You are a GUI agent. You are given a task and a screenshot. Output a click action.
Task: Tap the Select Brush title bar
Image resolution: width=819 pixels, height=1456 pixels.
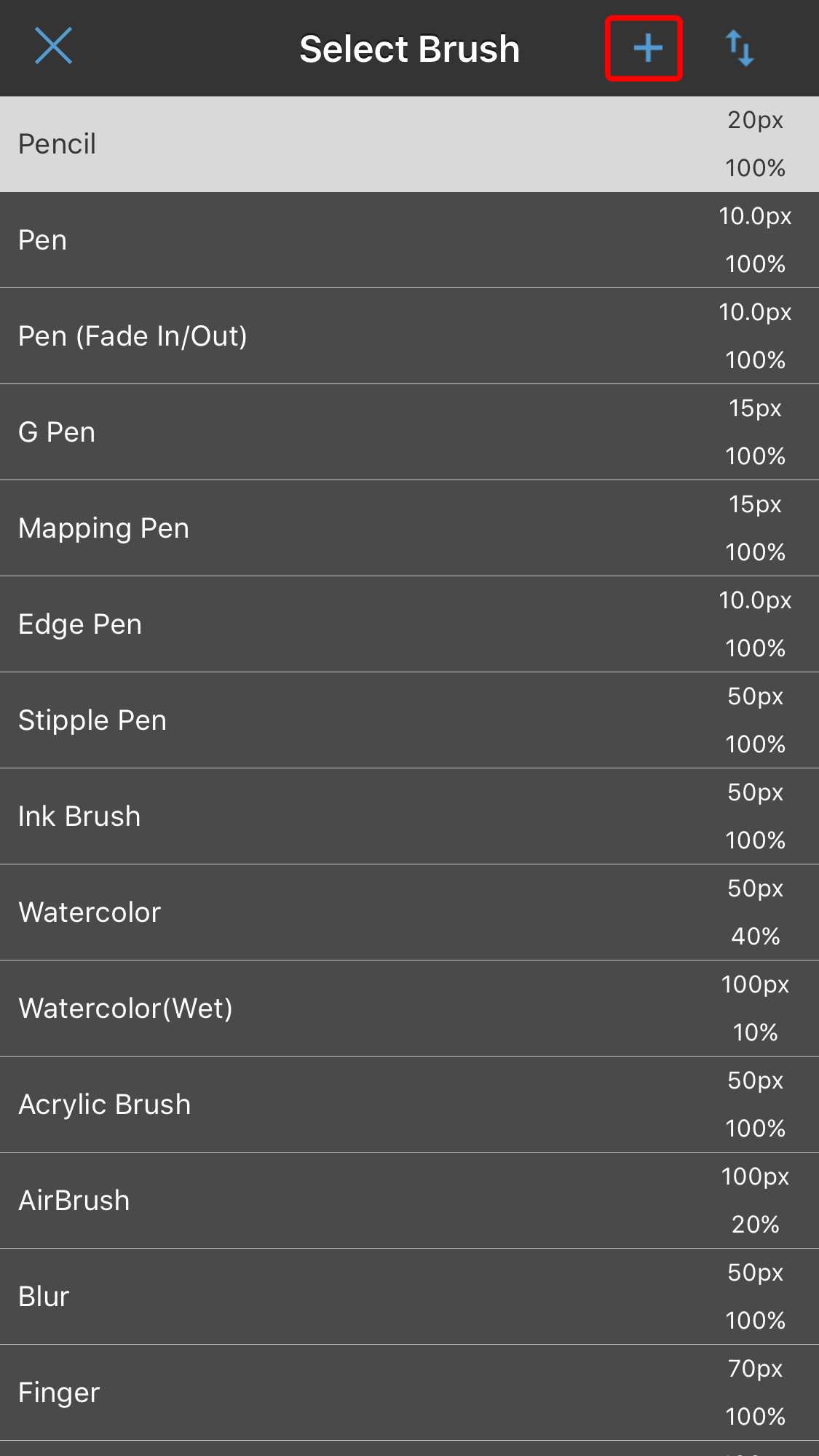[x=409, y=48]
